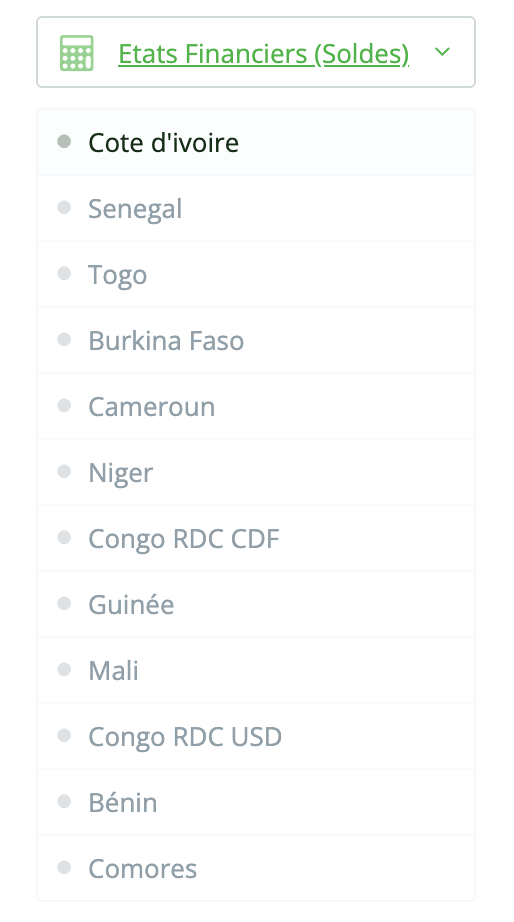514x922 pixels.
Task: Click the bullet dot beside Senegal
Action: pyautogui.click(x=64, y=207)
